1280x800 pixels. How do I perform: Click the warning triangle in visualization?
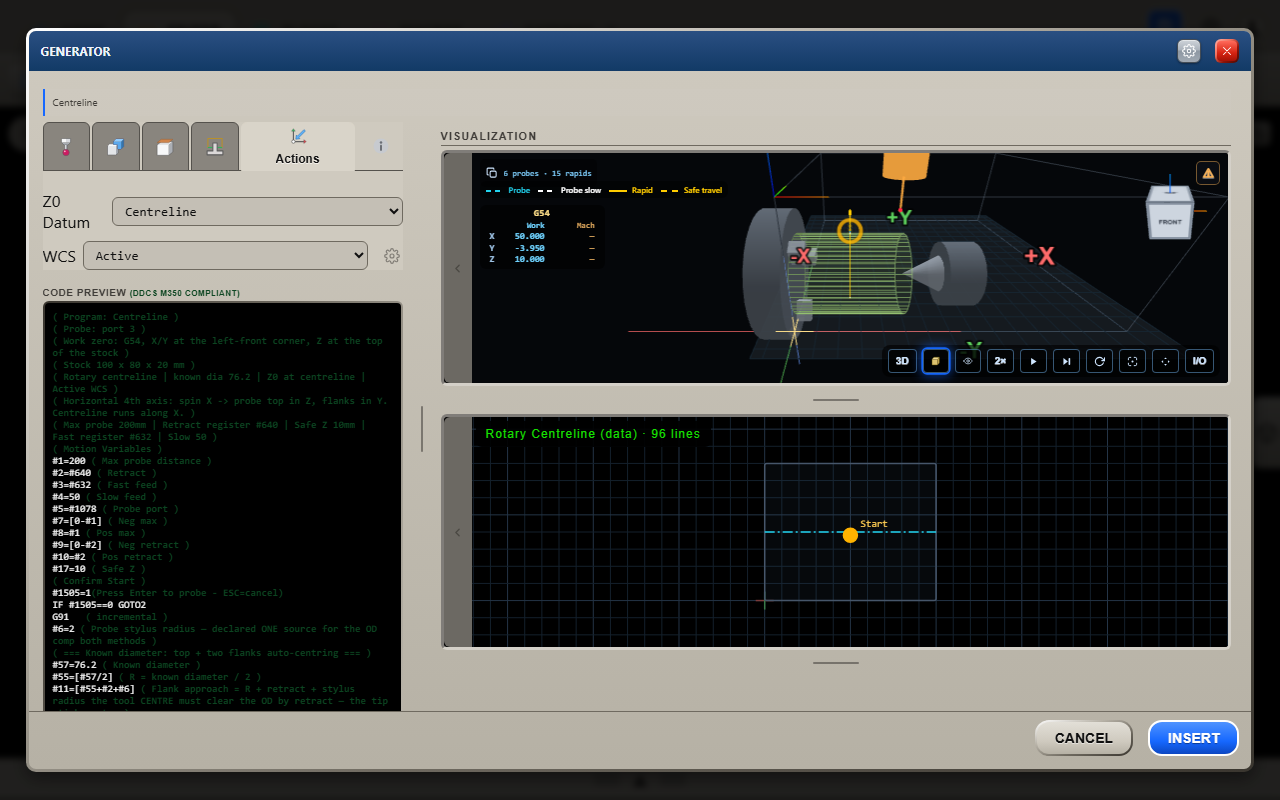point(1208,173)
